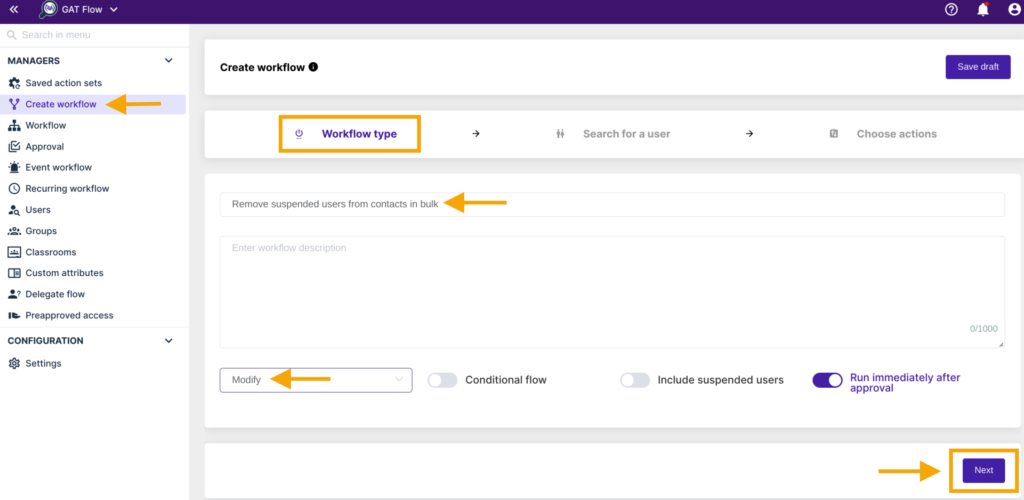The height and width of the screenshot is (500, 1024).
Task: Open the Modify workflow type dropdown
Action: tap(315, 380)
